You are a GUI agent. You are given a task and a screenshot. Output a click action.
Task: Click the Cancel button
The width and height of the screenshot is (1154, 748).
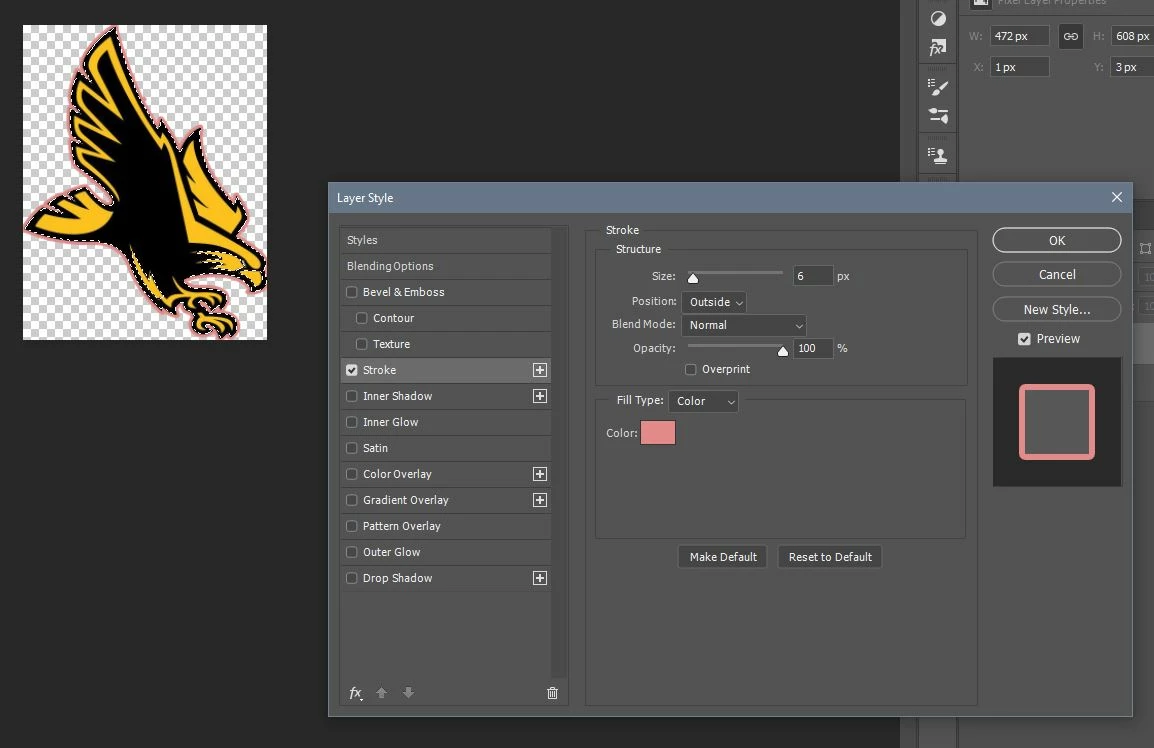[x=1057, y=275]
